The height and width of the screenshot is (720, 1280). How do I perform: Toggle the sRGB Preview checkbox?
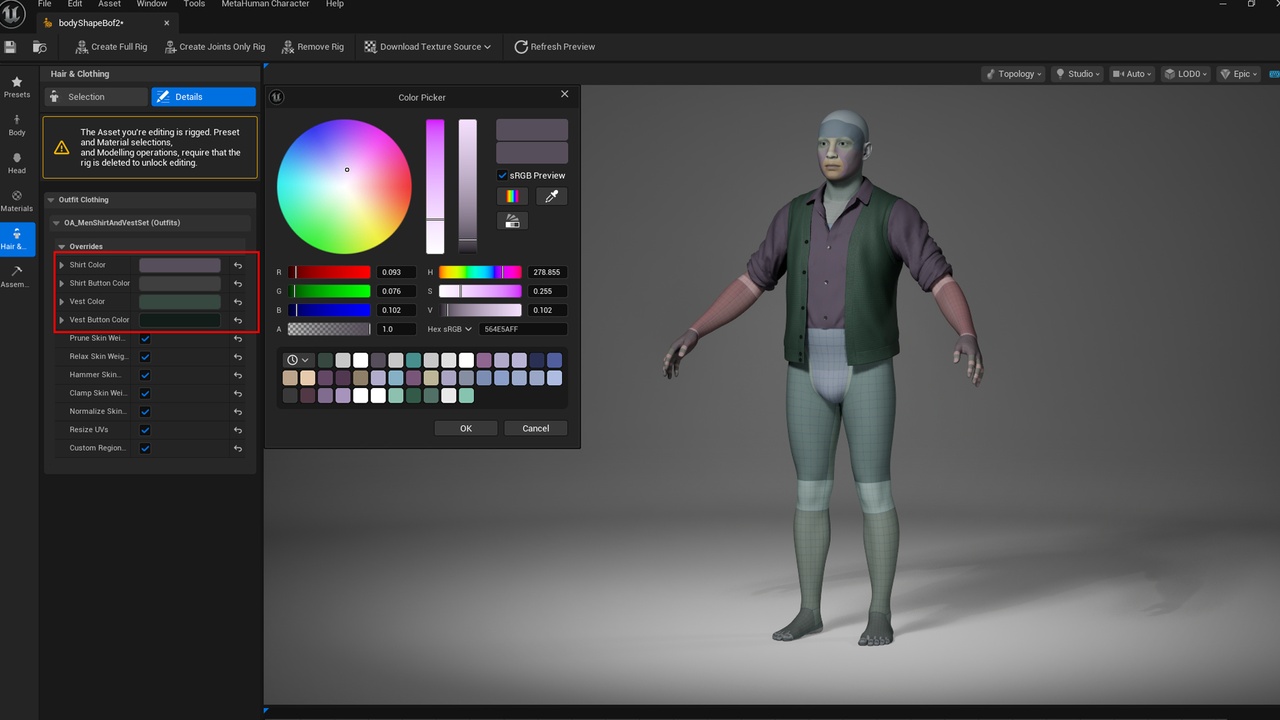[502, 175]
